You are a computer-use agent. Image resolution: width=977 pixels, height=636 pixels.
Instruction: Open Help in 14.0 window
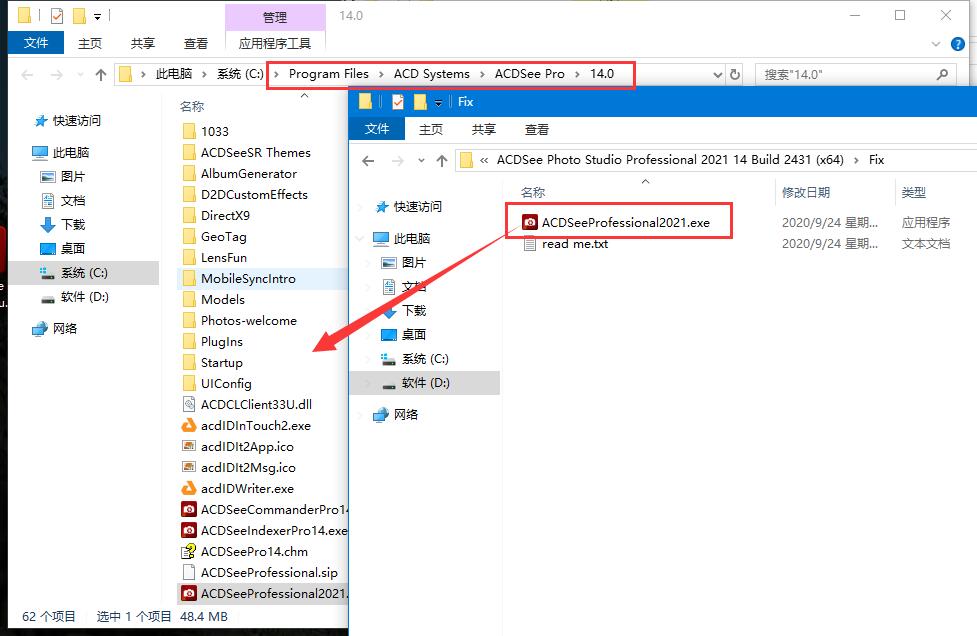pos(958,44)
